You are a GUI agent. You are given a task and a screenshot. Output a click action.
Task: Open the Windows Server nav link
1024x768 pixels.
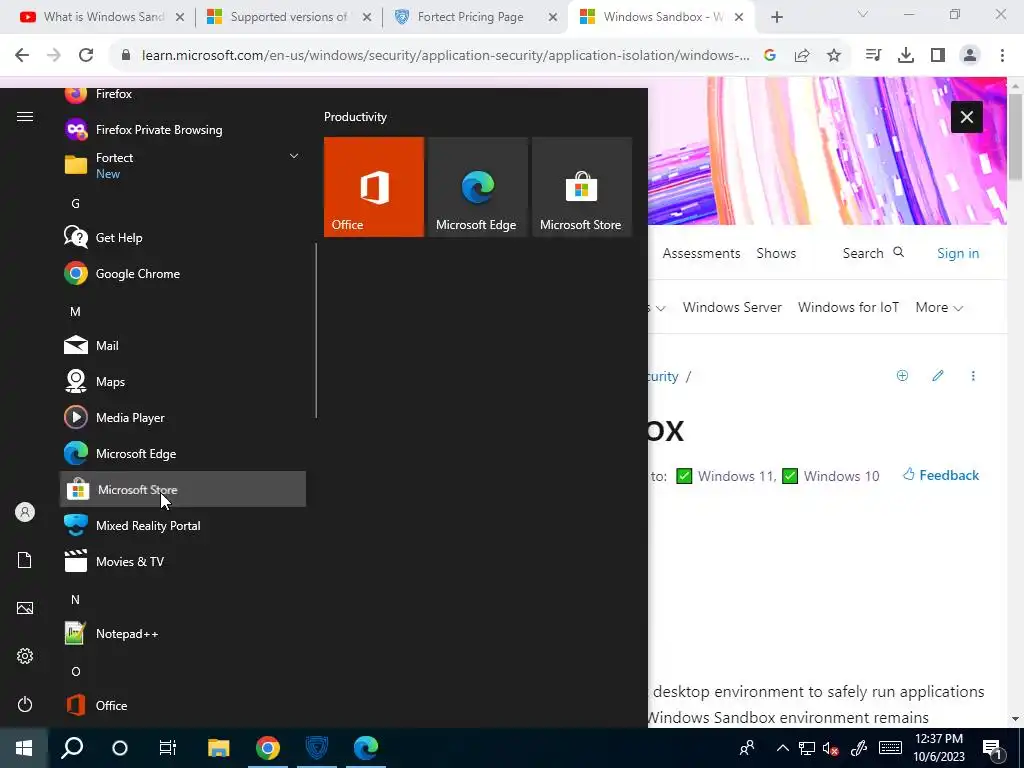[732, 308]
